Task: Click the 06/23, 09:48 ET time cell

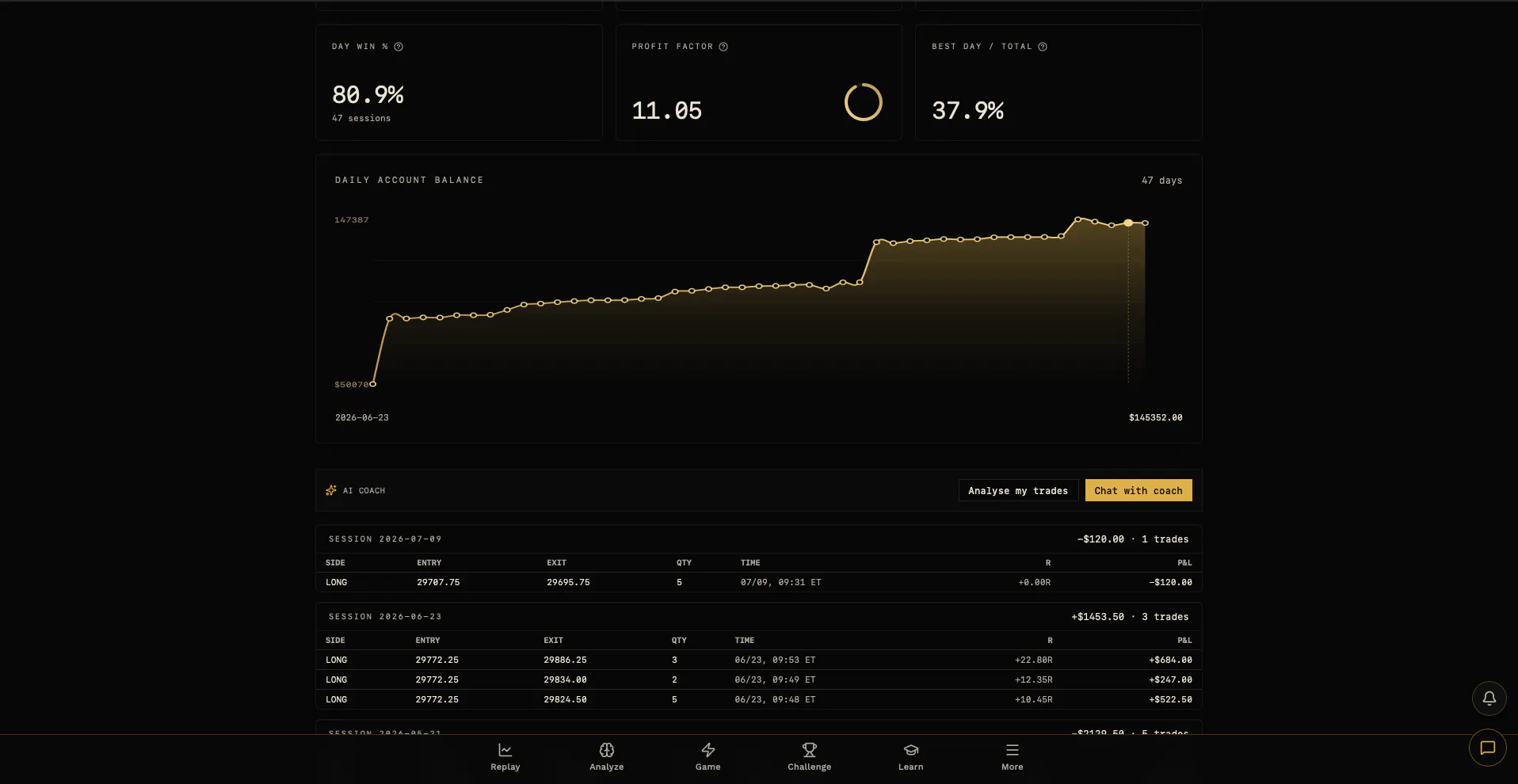Action: pyautogui.click(x=775, y=699)
